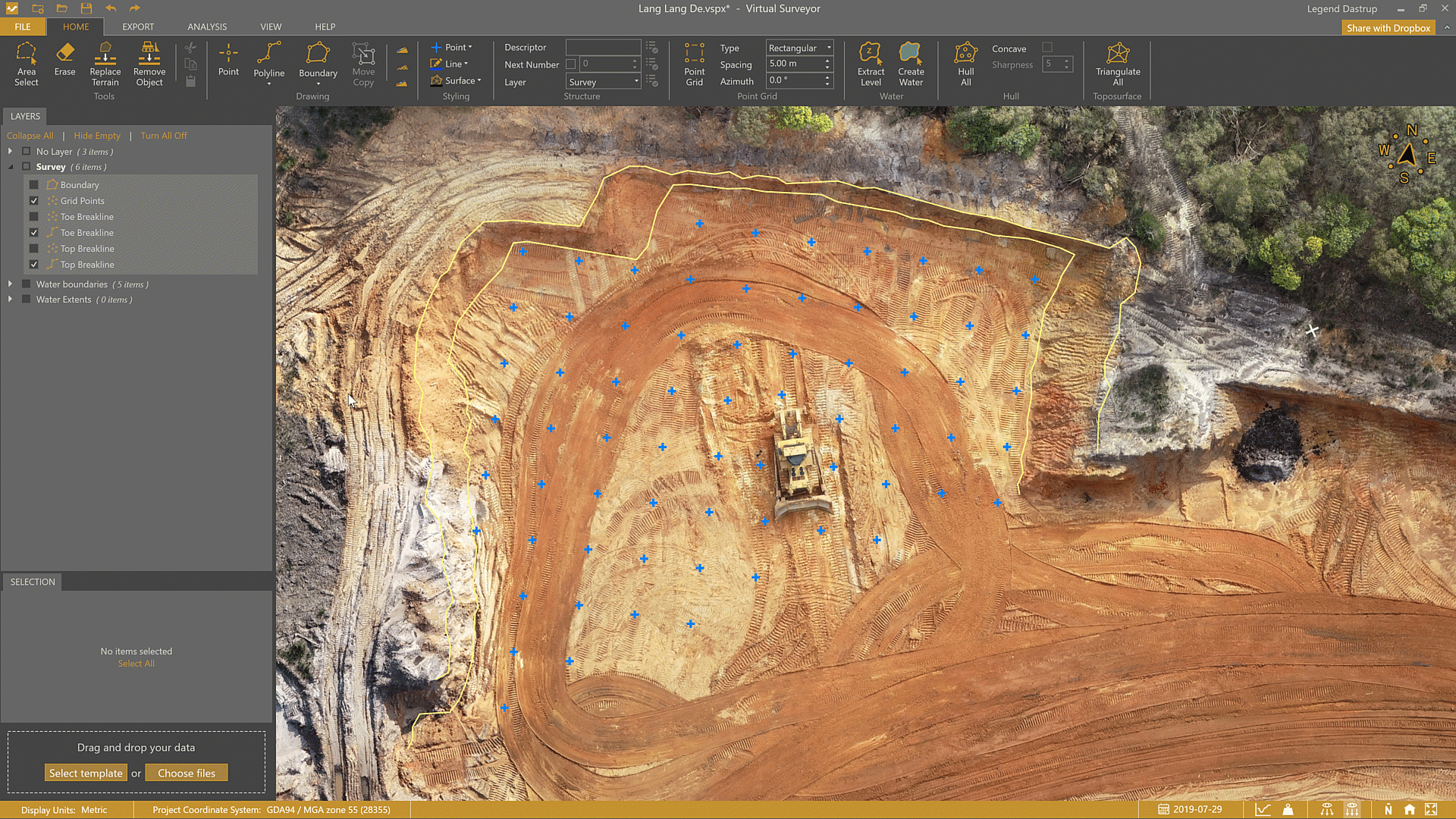The height and width of the screenshot is (819, 1456).
Task: Open the Layer Survey dropdown
Action: tap(604, 82)
